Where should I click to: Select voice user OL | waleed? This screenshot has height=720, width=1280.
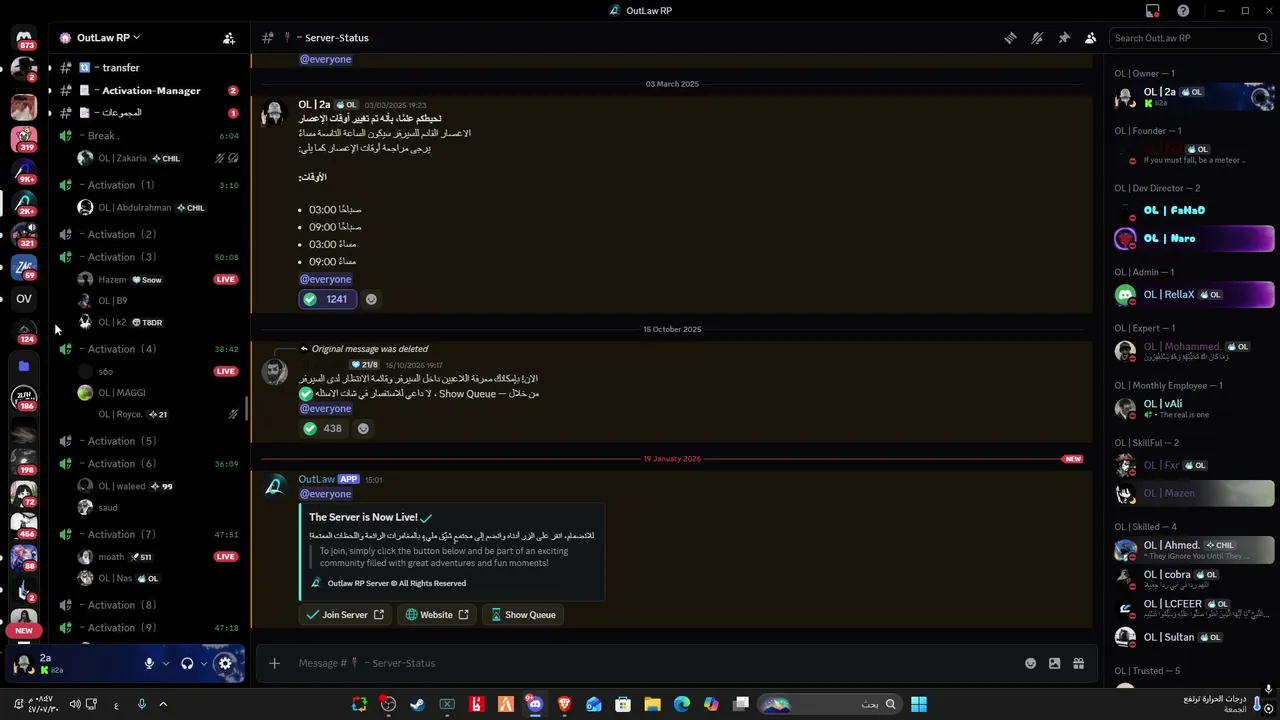(x=158, y=486)
